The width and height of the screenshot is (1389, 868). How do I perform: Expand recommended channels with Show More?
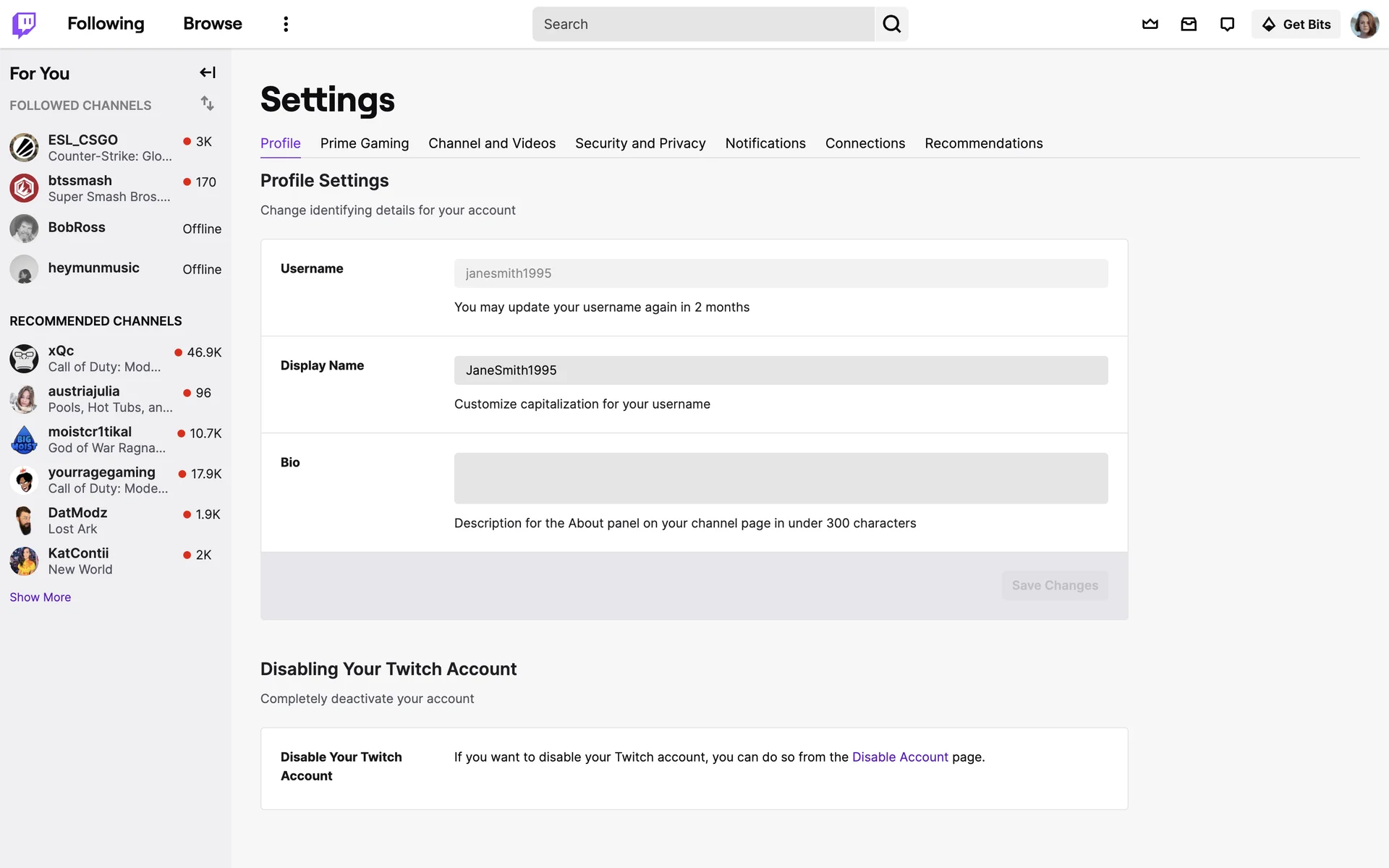[41, 597]
